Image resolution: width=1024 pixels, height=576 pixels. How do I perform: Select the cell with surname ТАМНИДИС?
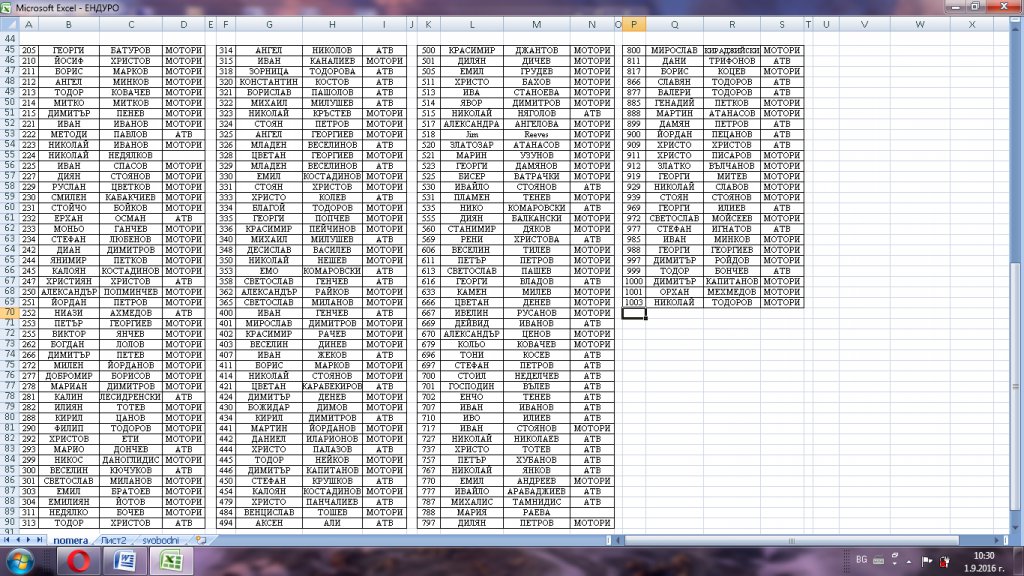[x=536, y=502]
